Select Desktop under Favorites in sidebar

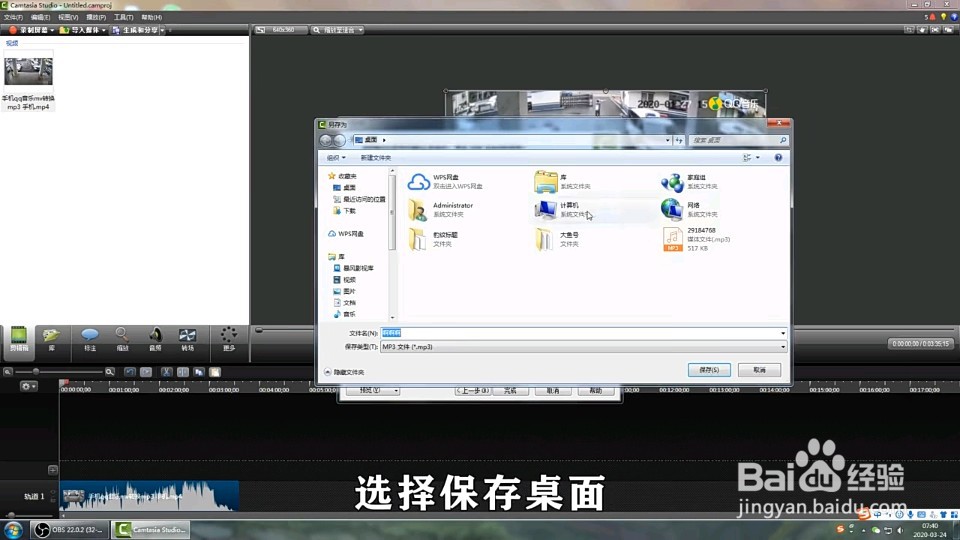(345, 188)
